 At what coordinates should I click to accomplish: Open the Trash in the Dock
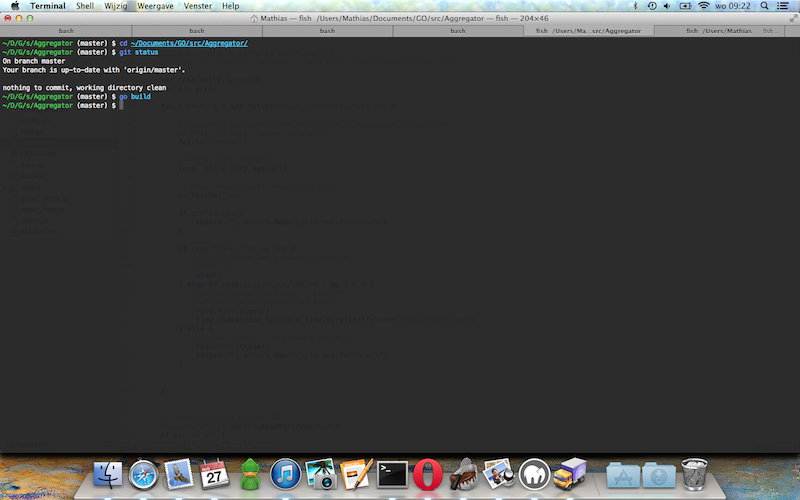pos(694,474)
